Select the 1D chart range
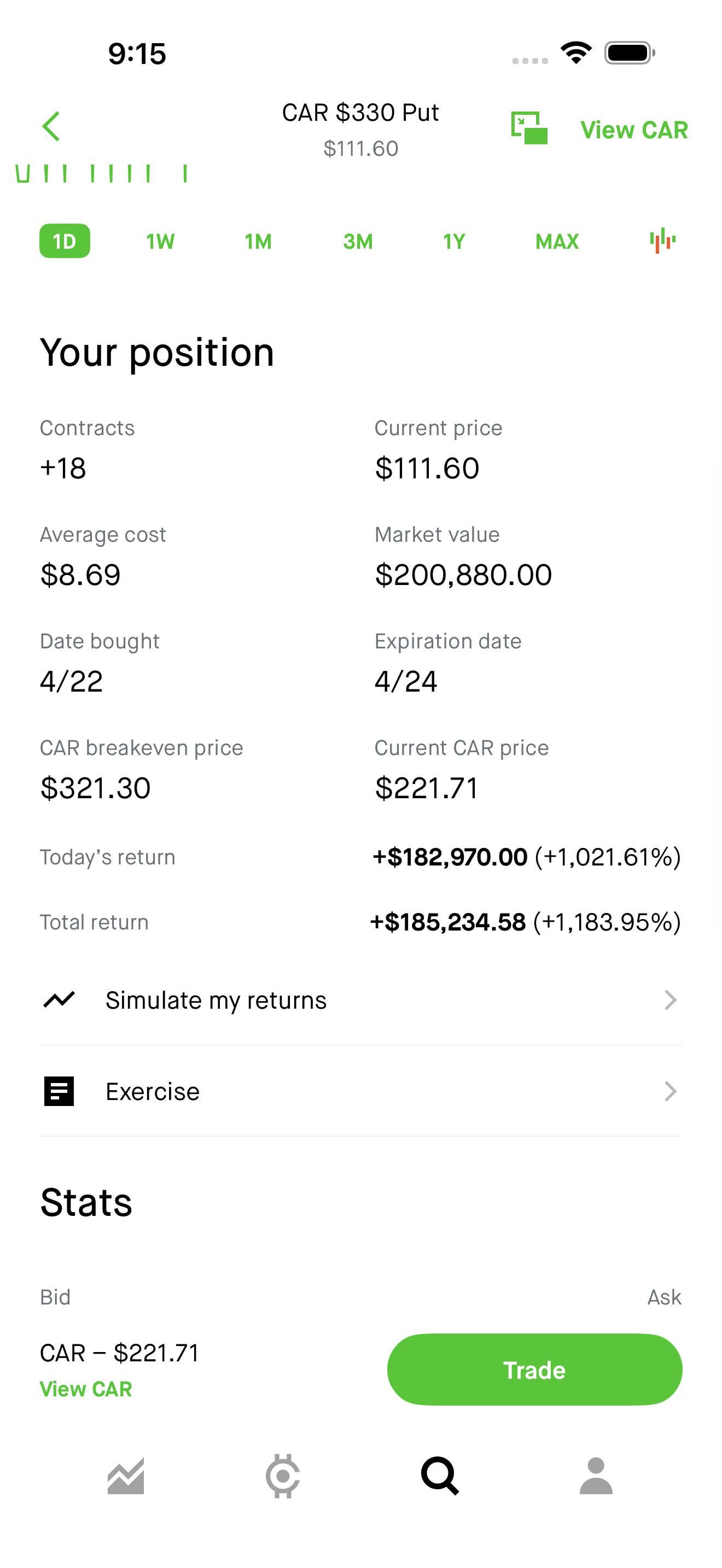722x1568 pixels. tap(65, 241)
